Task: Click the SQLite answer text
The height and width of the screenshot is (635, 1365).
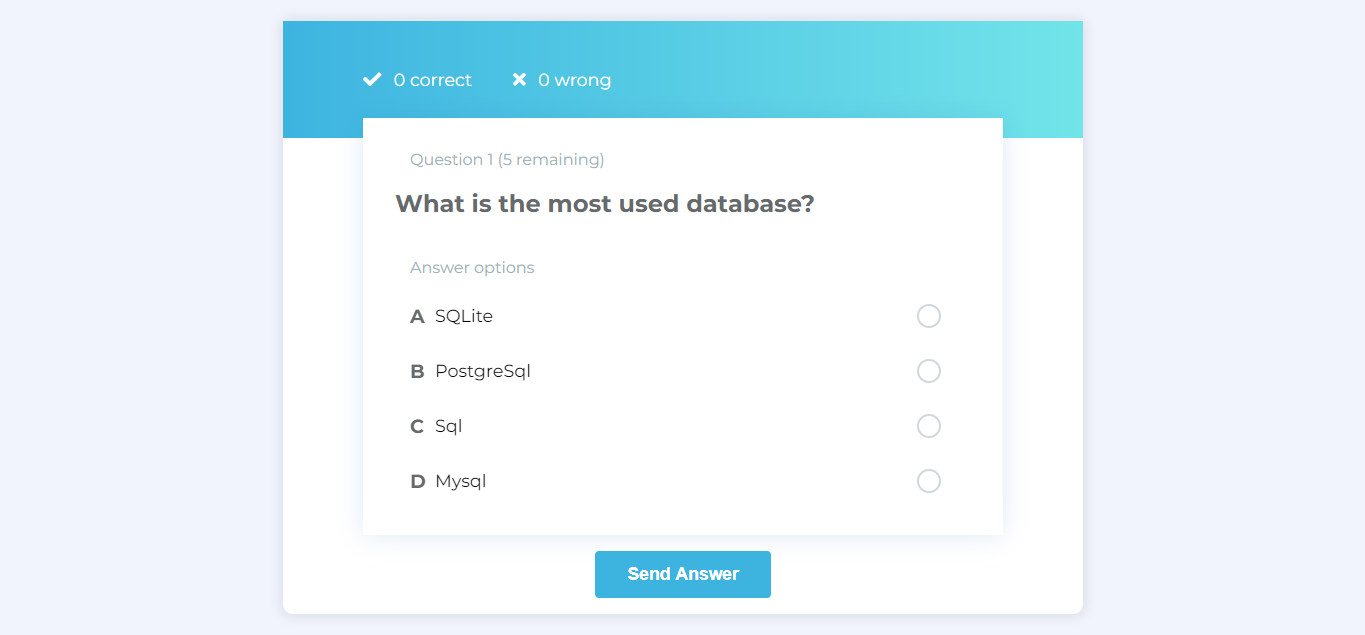Action: [x=464, y=316]
